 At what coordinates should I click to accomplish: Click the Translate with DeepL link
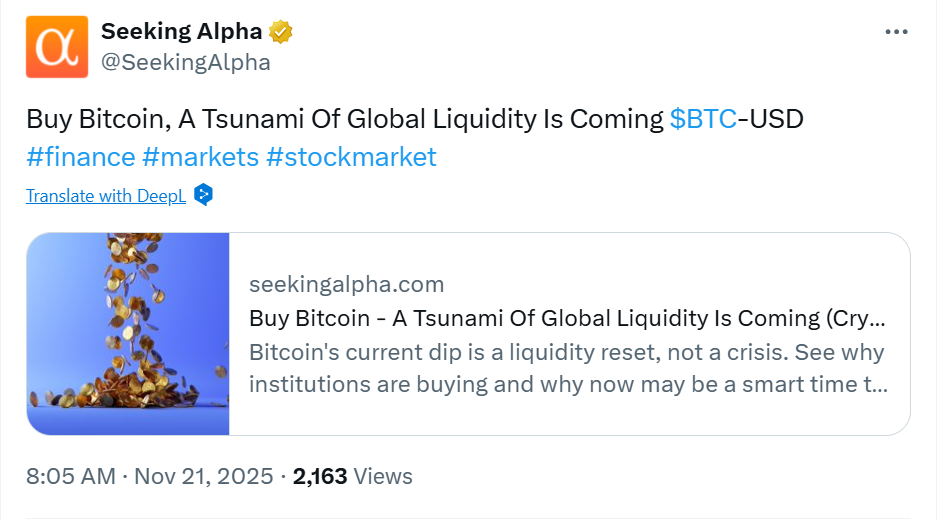[106, 195]
